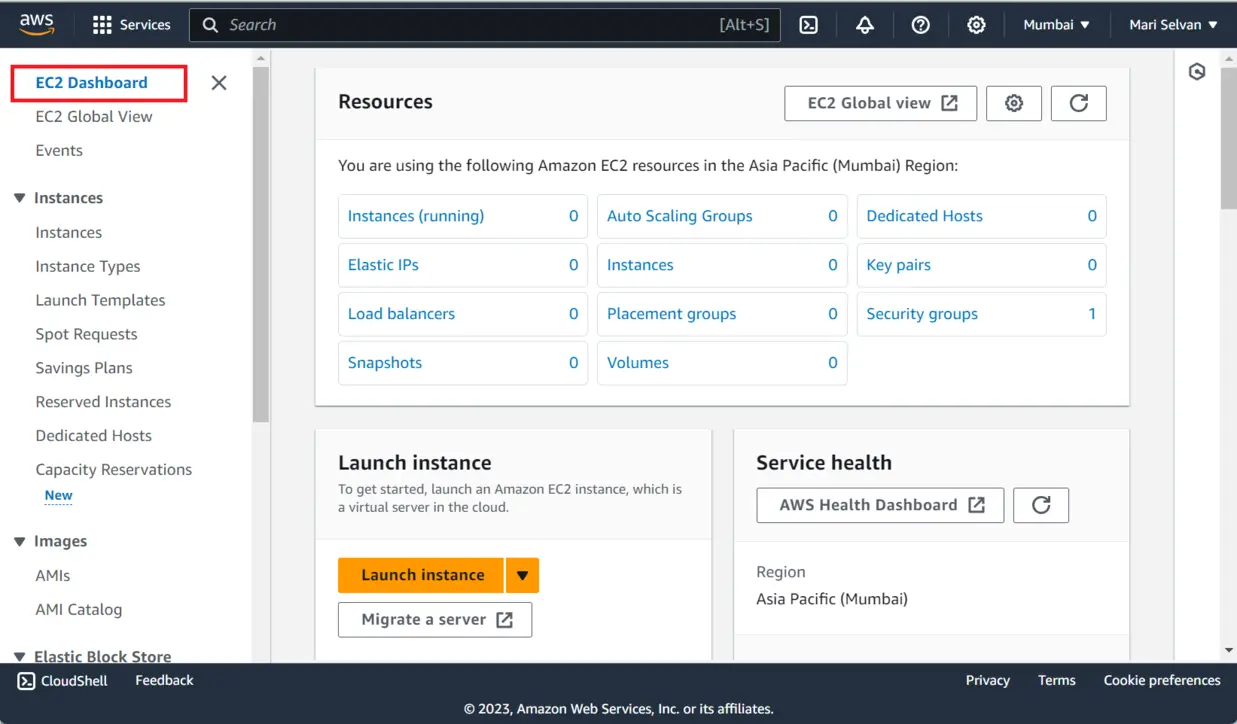This screenshot has width=1237, height=724.
Task: Refresh the Resources panel
Action: click(1079, 103)
